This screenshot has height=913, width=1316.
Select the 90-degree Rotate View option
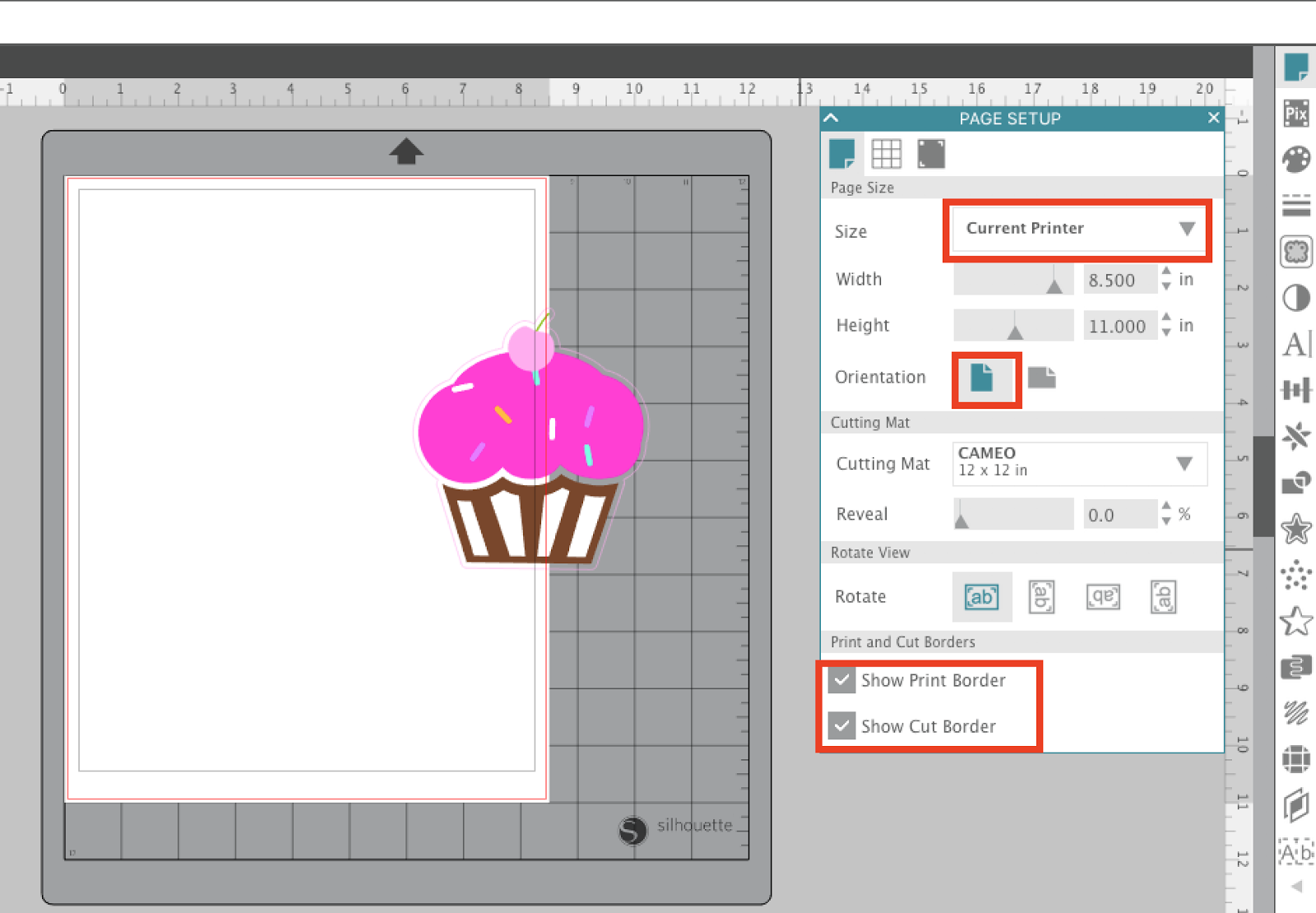[x=1042, y=597]
